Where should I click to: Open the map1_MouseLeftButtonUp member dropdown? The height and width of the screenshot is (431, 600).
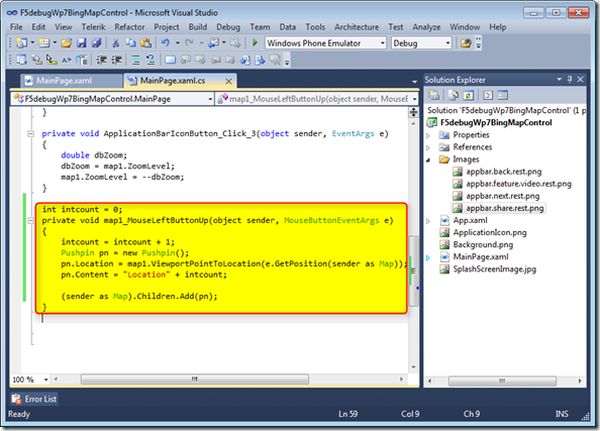[414, 99]
